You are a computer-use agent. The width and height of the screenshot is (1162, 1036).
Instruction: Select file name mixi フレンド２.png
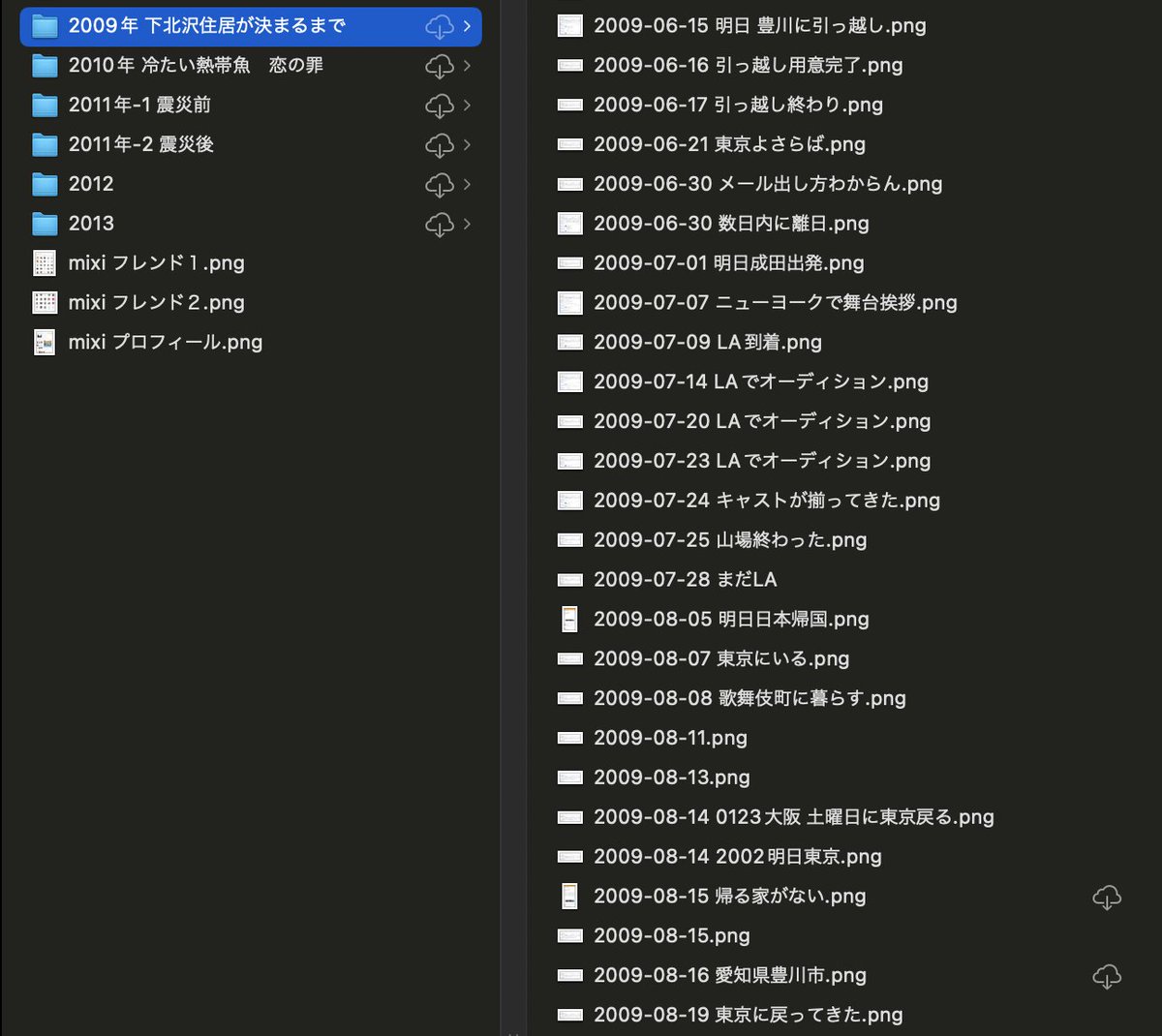coord(156,303)
